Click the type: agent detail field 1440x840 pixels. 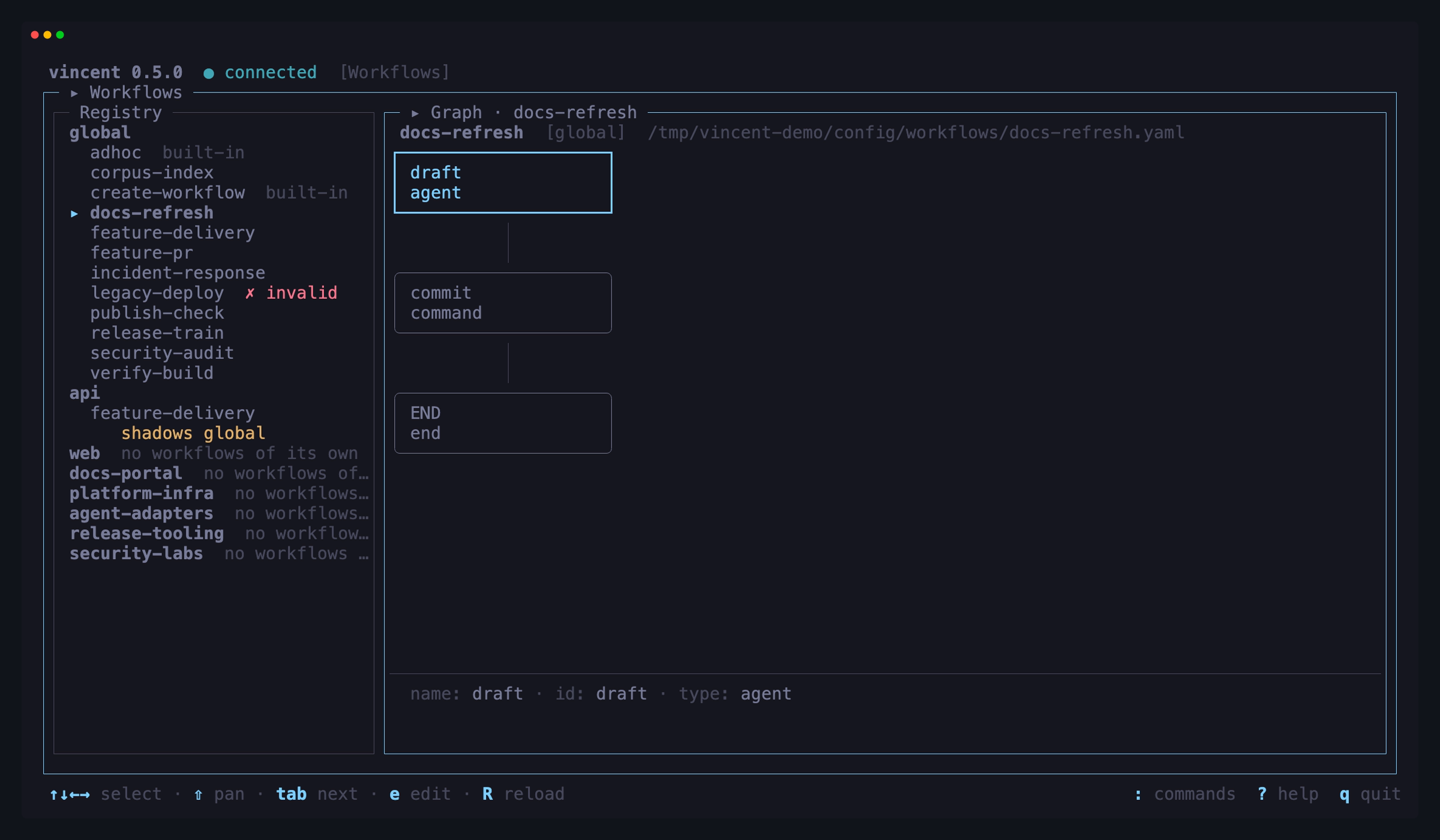point(735,694)
